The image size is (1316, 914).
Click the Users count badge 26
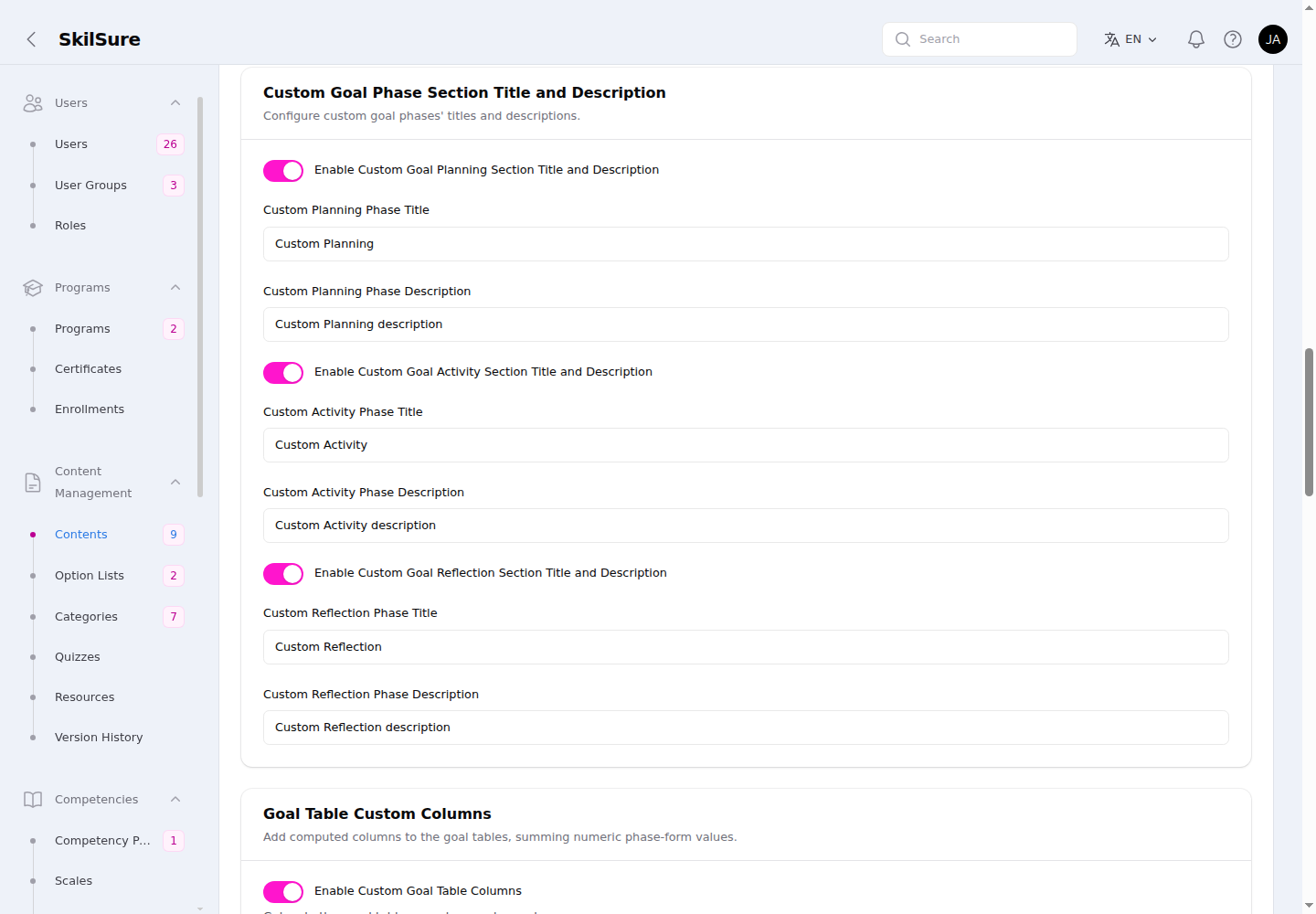(x=170, y=144)
